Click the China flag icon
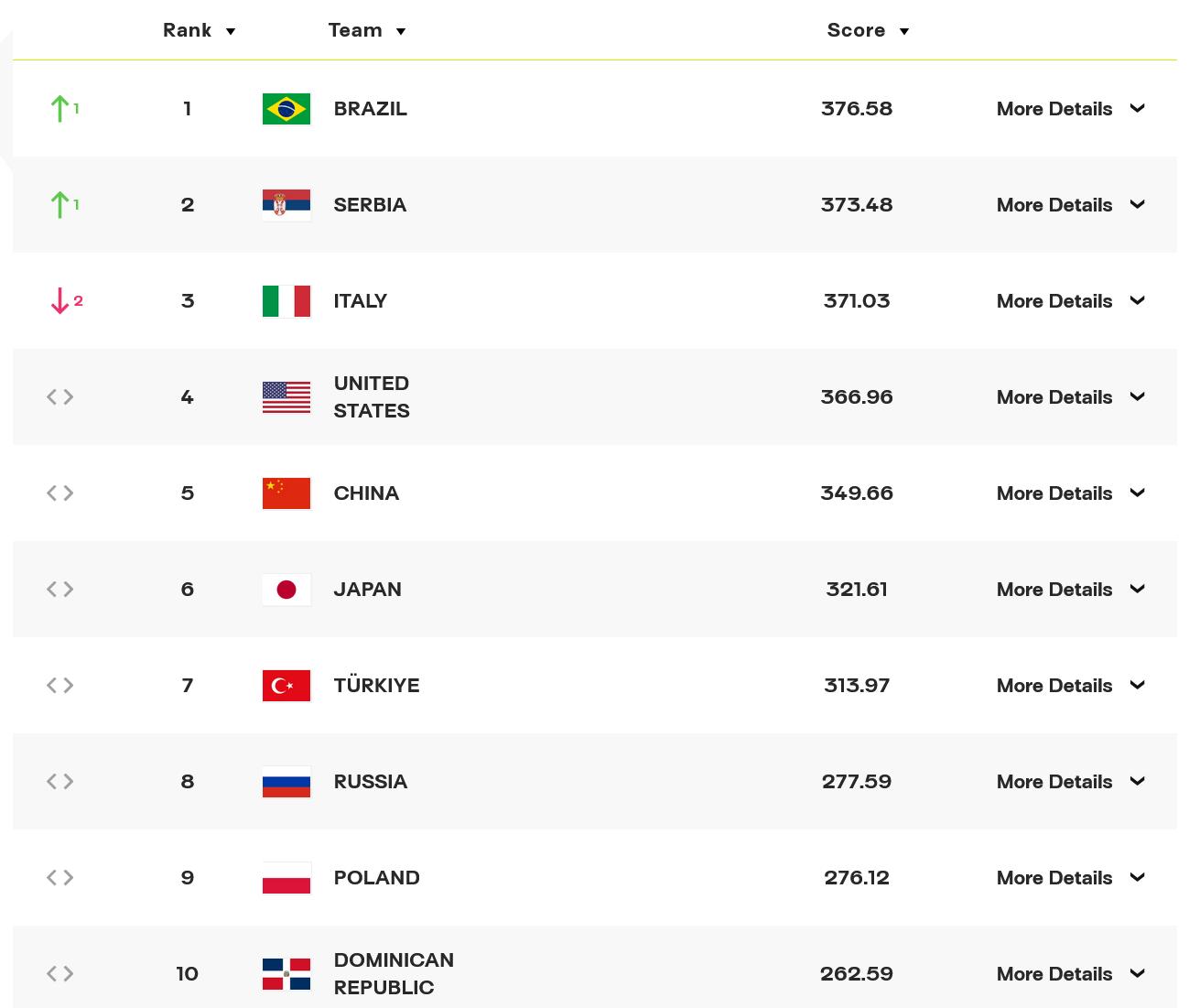Image resolution: width=1189 pixels, height=1008 pixels. (286, 493)
